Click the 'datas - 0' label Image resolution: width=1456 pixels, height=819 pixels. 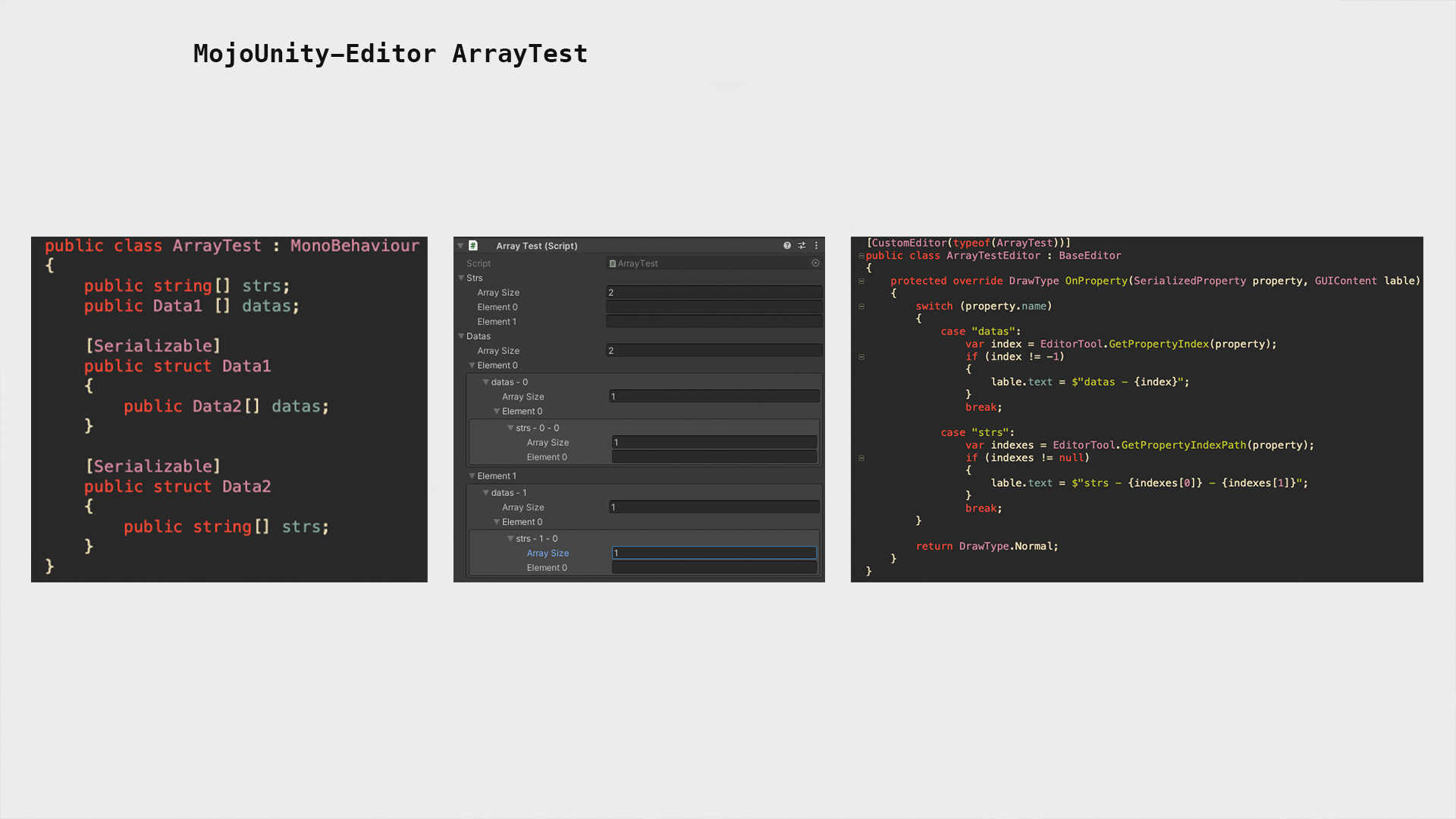tap(510, 382)
